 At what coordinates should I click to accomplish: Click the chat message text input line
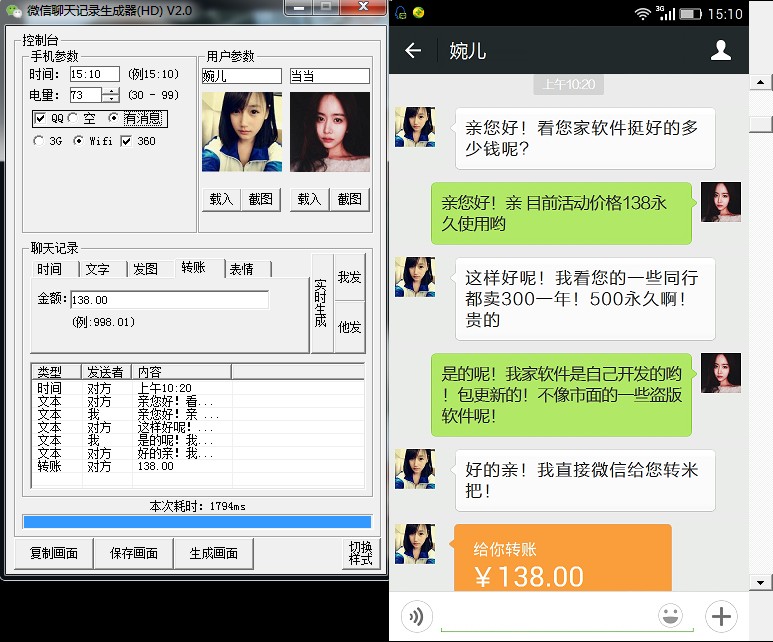click(x=567, y=617)
